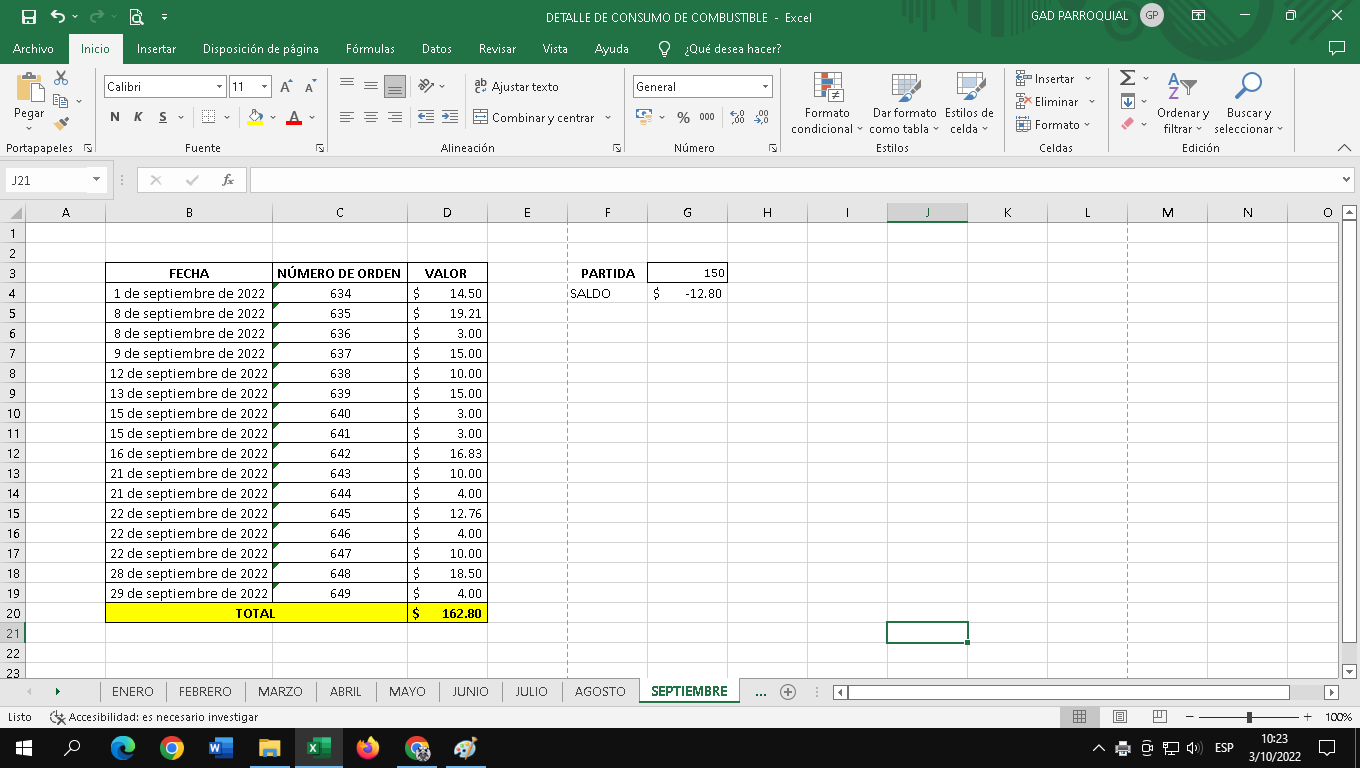The width and height of the screenshot is (1360, 768).
Task: Click Formato condicional icon
Action: pyautogui.click(x=827, y=104)
